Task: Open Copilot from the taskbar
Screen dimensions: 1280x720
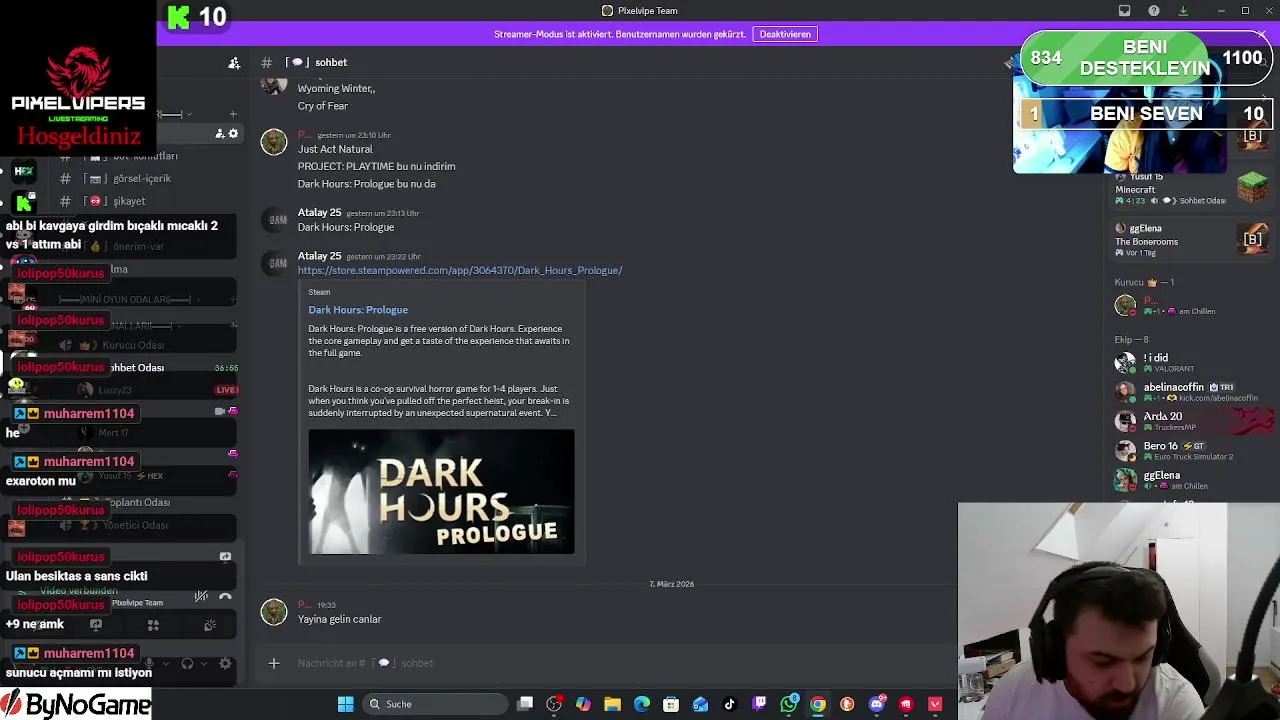Action: pos(583,704)
